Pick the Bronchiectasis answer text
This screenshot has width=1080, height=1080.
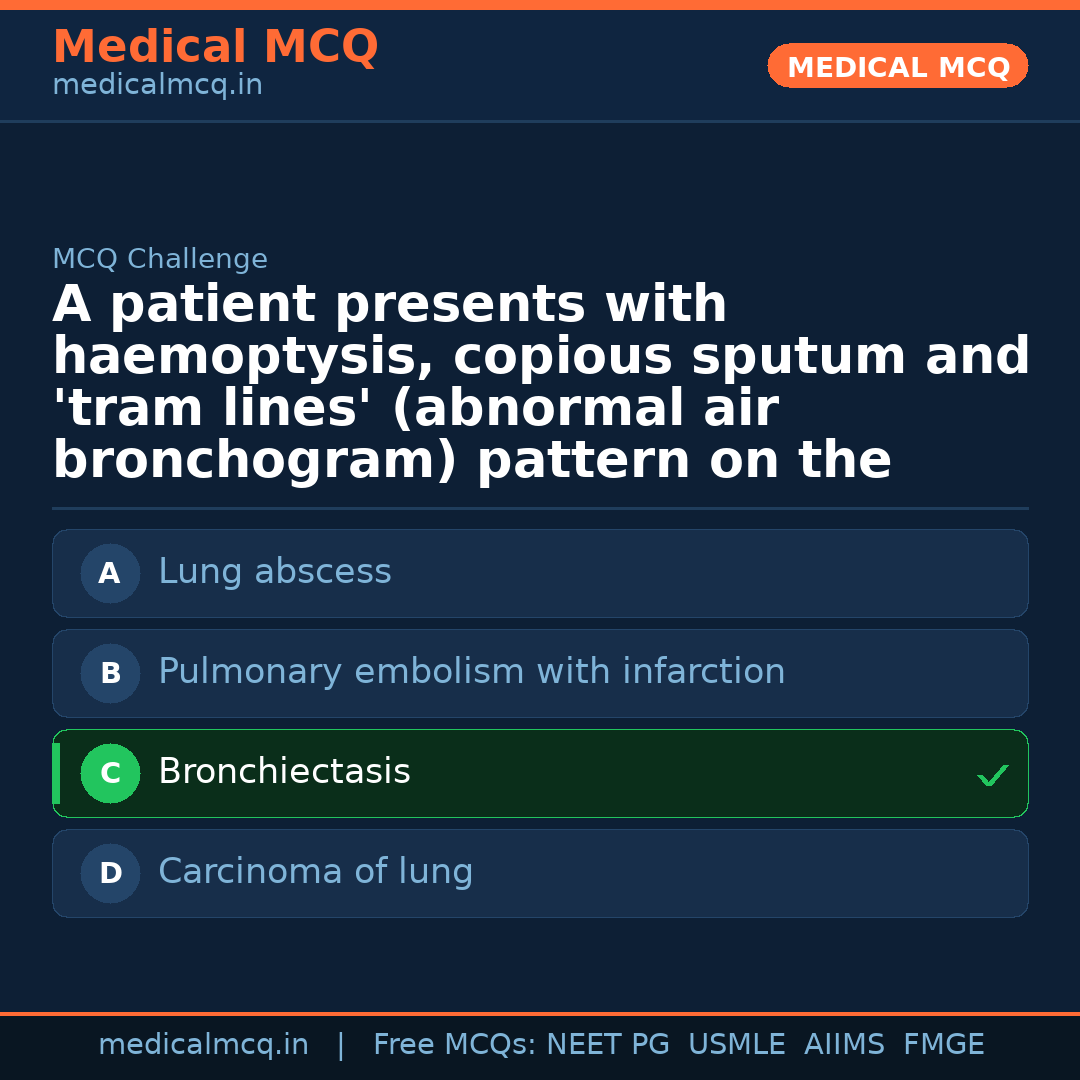(284, 772)
